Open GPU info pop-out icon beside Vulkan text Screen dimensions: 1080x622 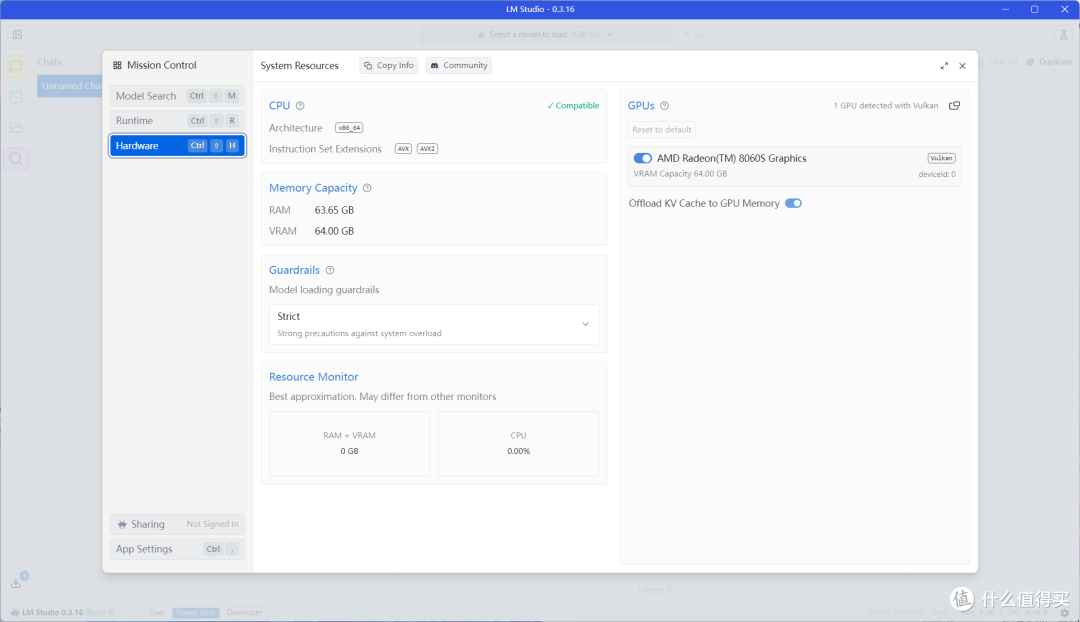point(955,105)
